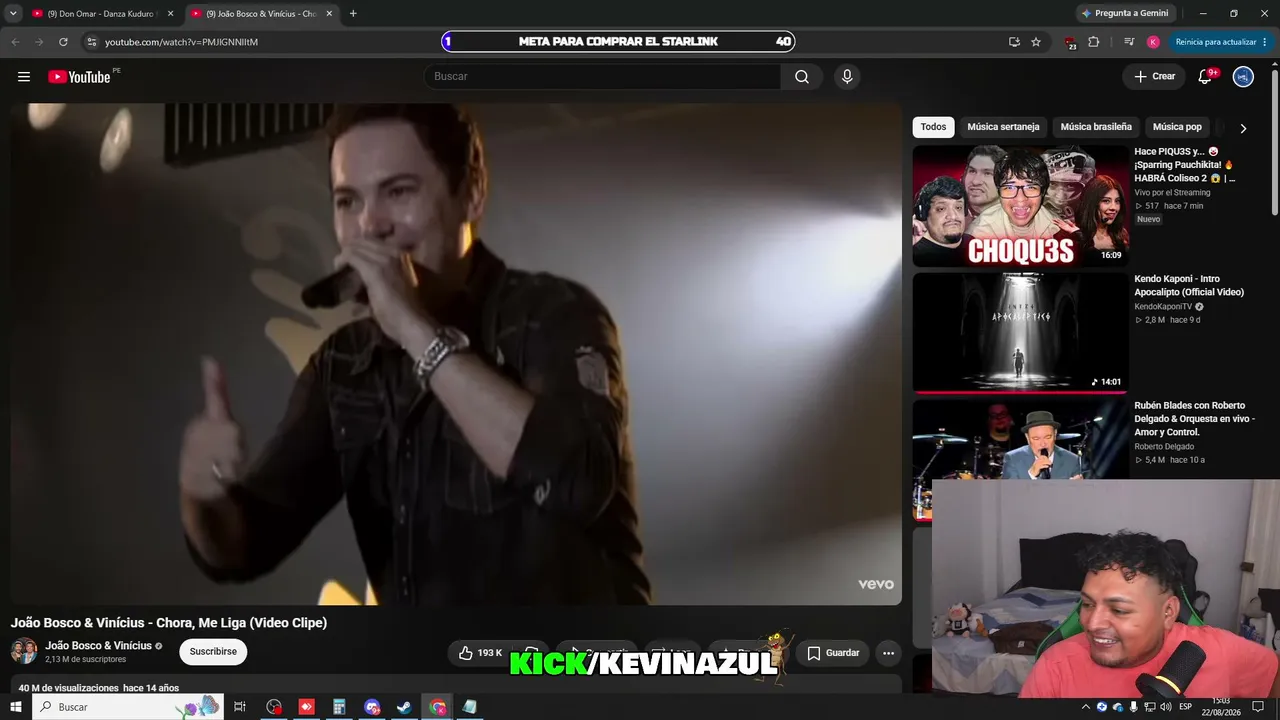Filter by Música brasileña chip

1096,127
